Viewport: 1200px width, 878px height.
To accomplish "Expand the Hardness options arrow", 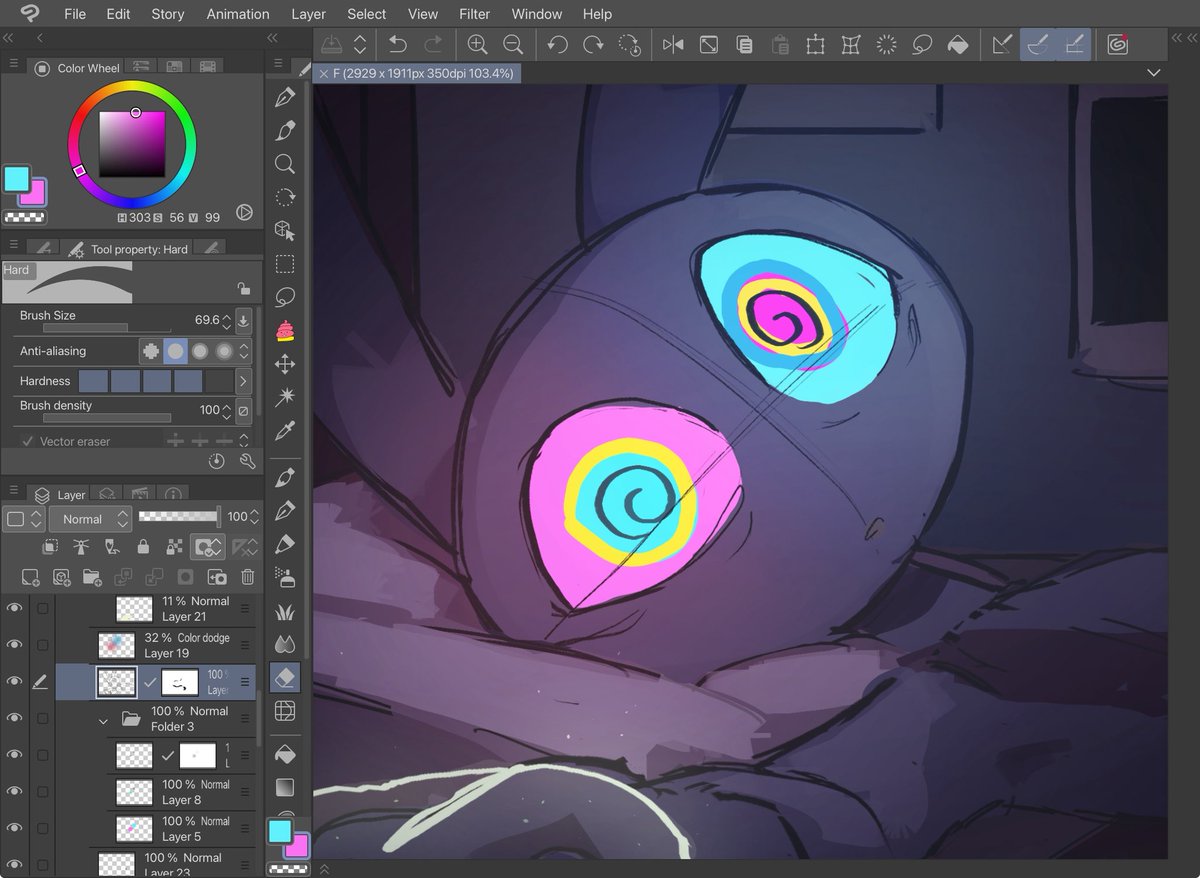I will [243, 381].
